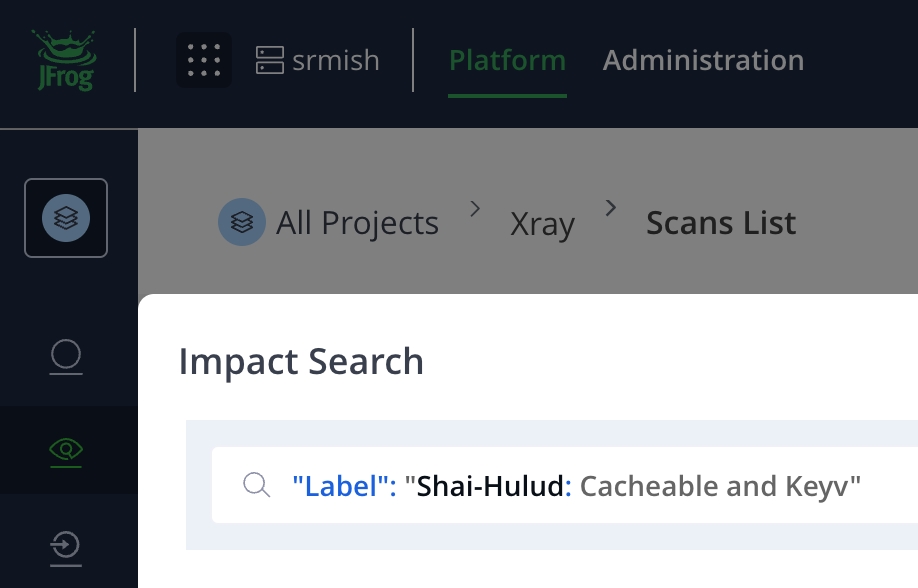The width and height of the screenshot is (918, 588).
Task: Go to the Xray breadcrumb
Action: click(x=542, y=224)
